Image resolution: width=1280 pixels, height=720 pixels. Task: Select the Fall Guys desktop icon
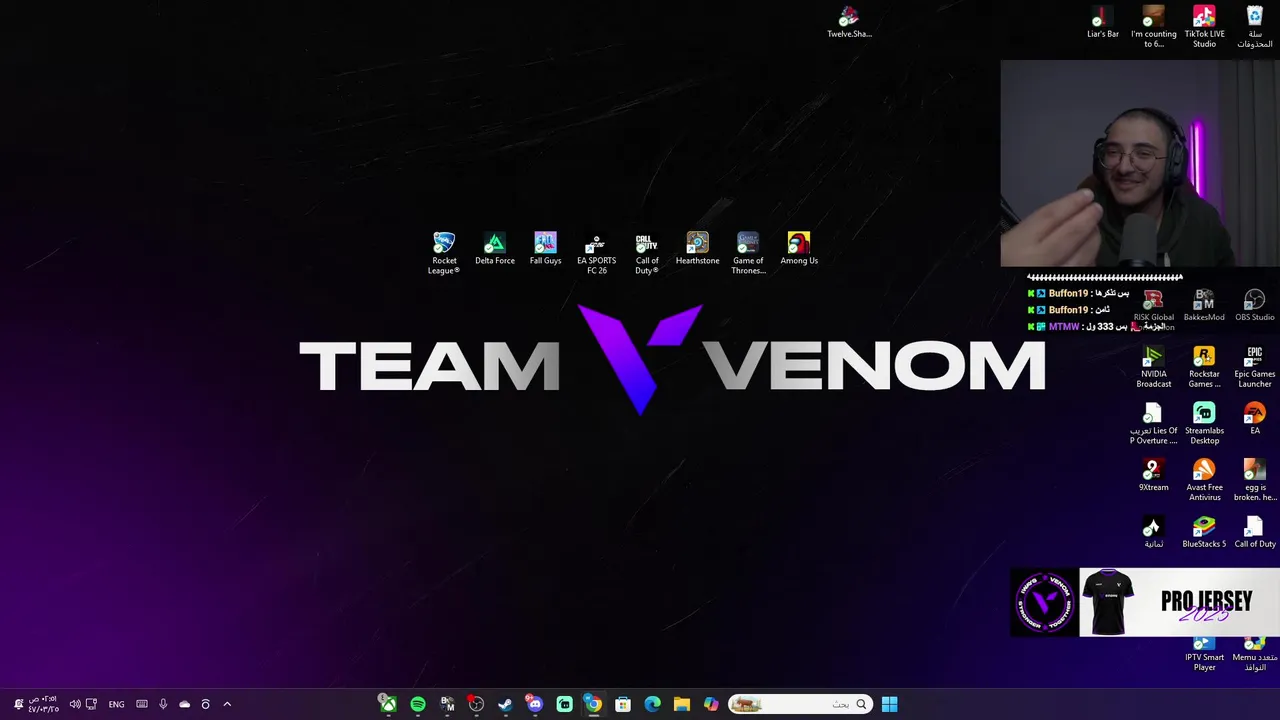pos(545,249)
